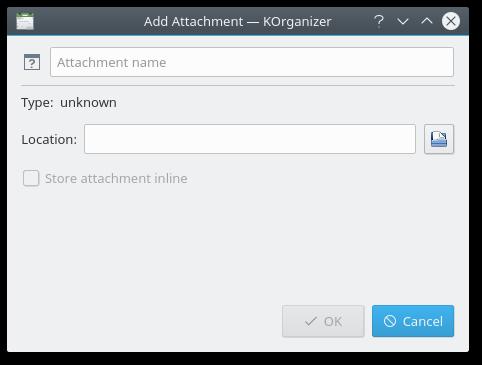Click the checkmark icon on OK
The height and width of the screenshot is (365, 482).
click(x=311, y=321)
